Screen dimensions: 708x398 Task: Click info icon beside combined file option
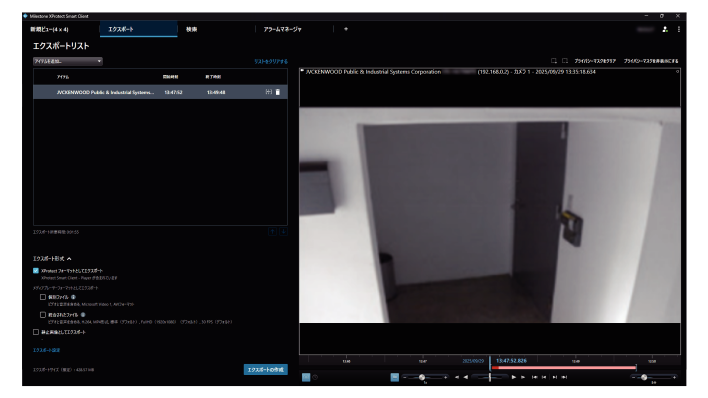(83, 315)
